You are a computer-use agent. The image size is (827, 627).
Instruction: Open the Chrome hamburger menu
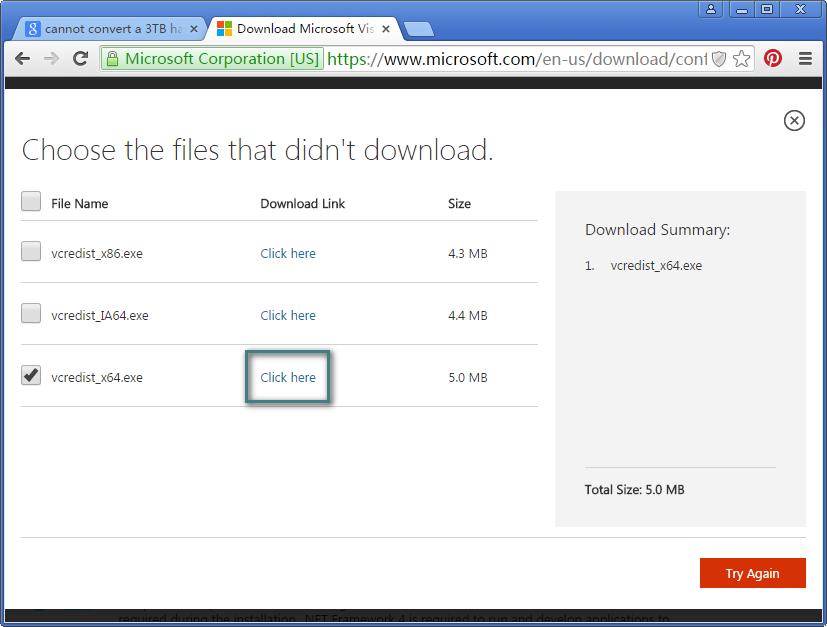tap(805, 59)
